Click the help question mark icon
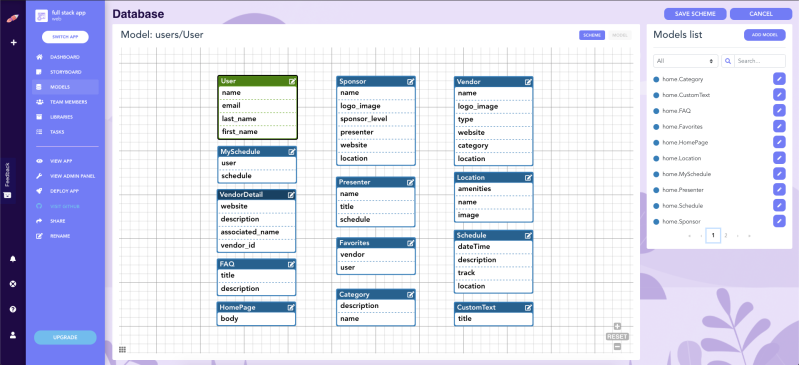The image size is (799, 365). click(13, 309)
